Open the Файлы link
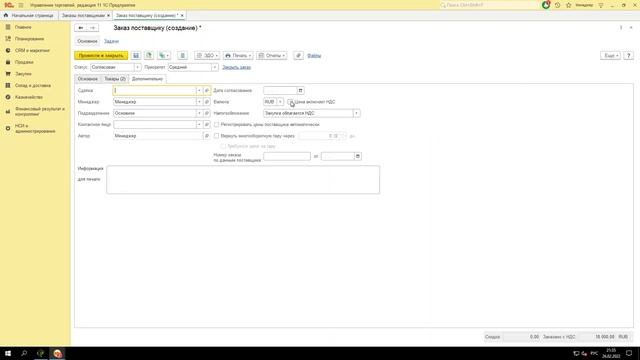 (314, 56)
